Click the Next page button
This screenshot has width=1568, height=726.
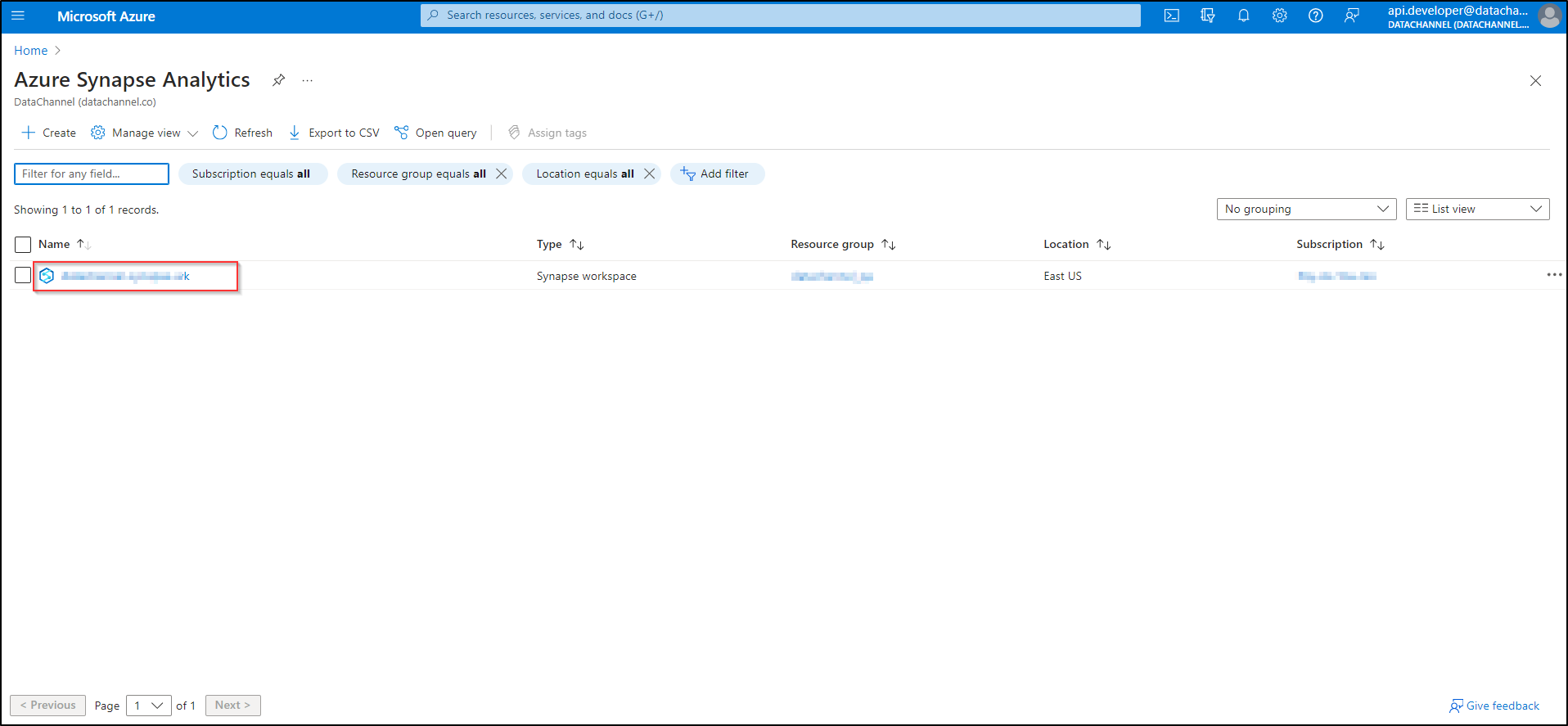click(x=233, y=706)
